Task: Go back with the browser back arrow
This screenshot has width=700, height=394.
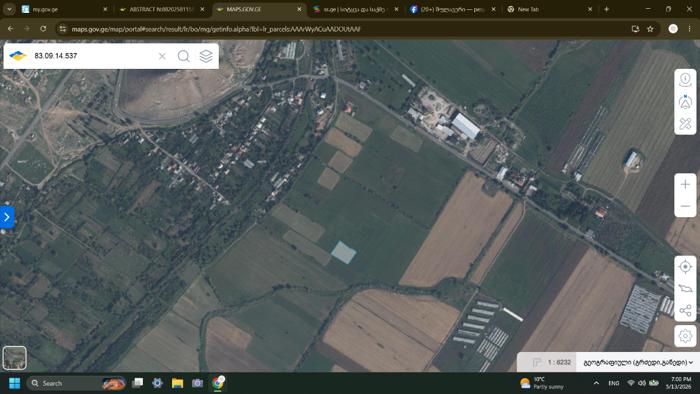Action: [x=11, y=29]
